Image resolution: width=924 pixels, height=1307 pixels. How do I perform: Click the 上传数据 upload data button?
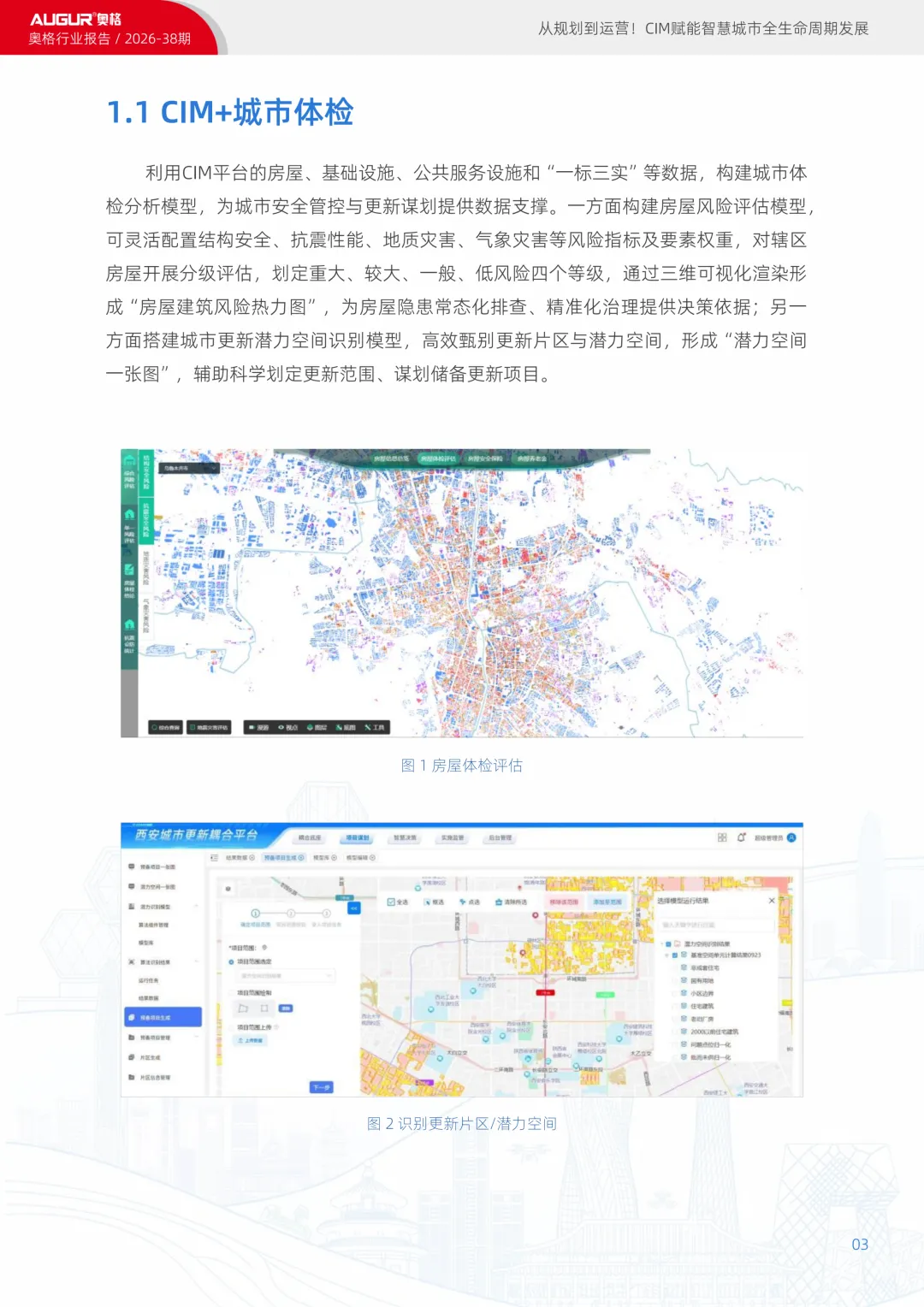[251, 1041]
